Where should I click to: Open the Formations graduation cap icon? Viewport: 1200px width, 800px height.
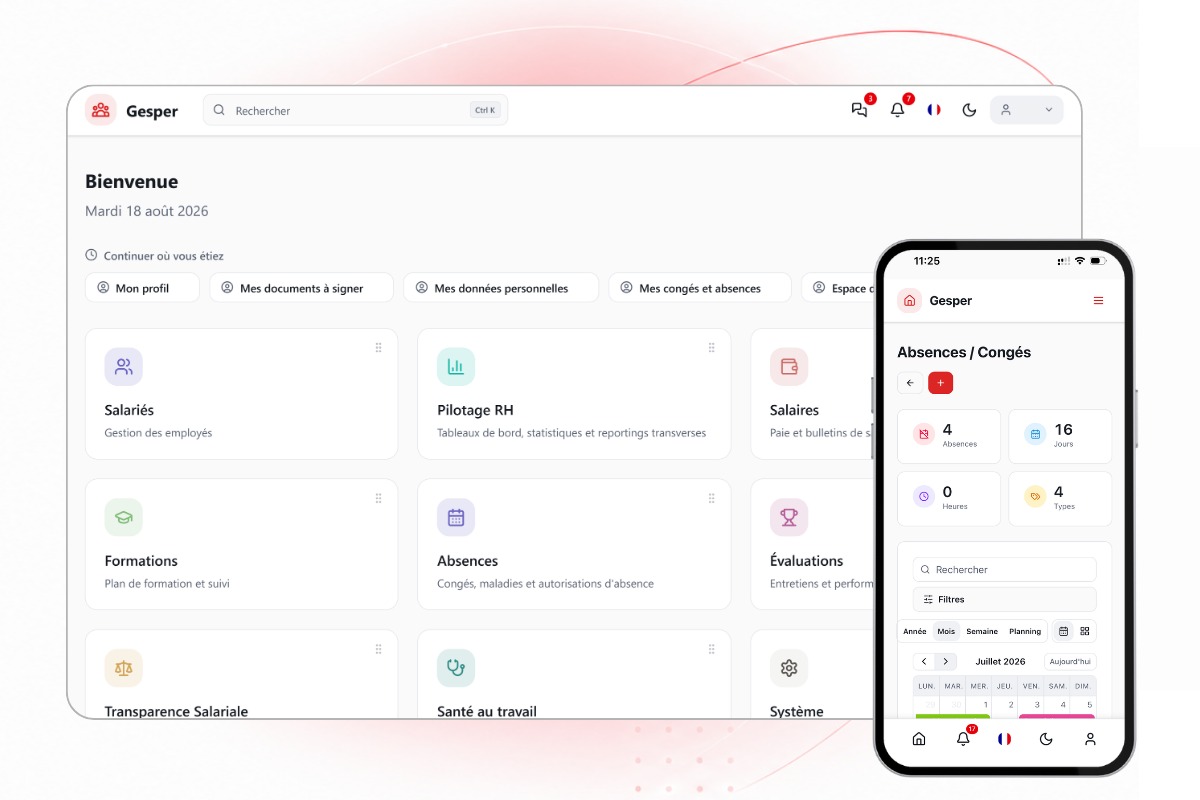tap(123, 517)
